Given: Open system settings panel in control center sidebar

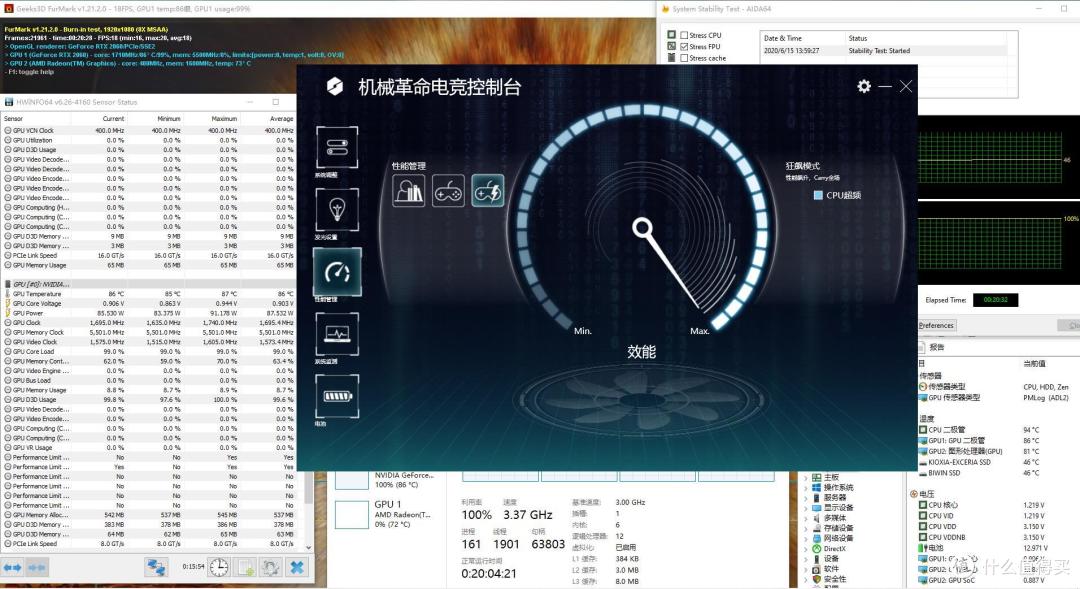Looking at the screenshot, I should coord(337,147).
